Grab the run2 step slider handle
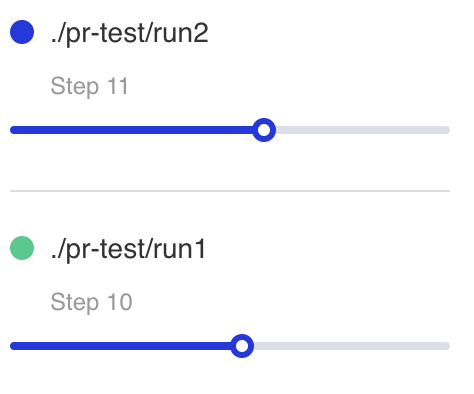Viewport: 474px width, 394px height. coord(264,130)
